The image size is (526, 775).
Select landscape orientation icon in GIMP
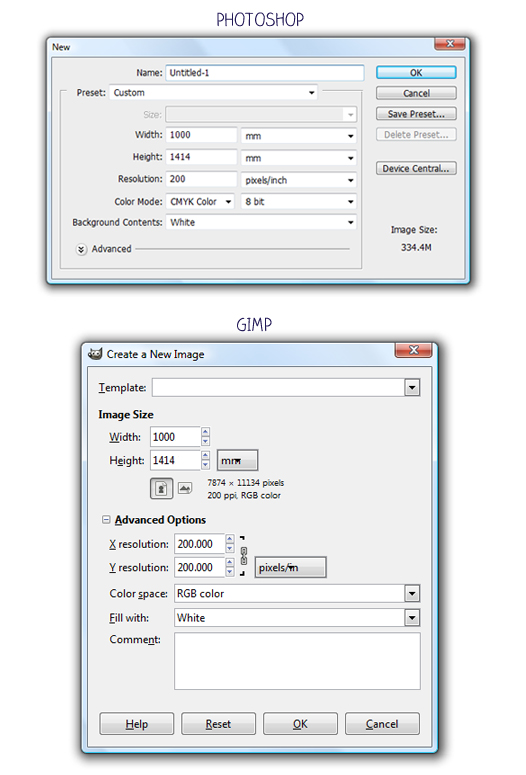(x=184, y=488)
